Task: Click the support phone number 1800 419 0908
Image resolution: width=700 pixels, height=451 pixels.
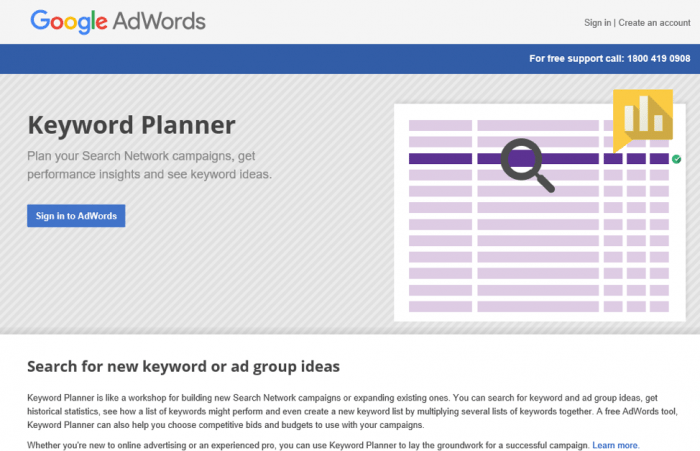Action: (658, 58)
